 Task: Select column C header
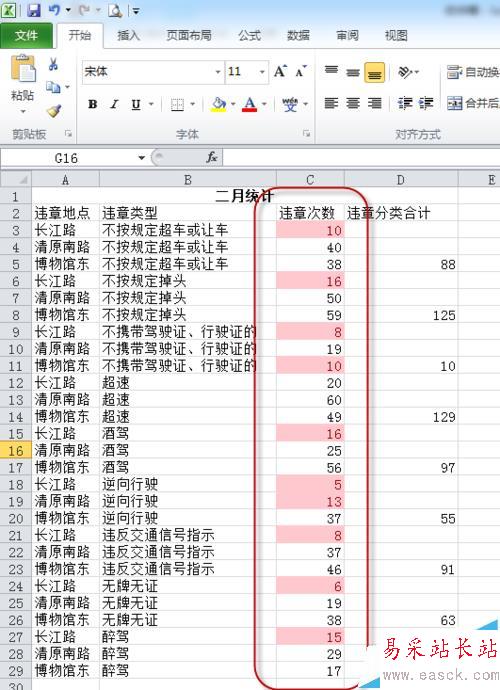coord(310,180)
